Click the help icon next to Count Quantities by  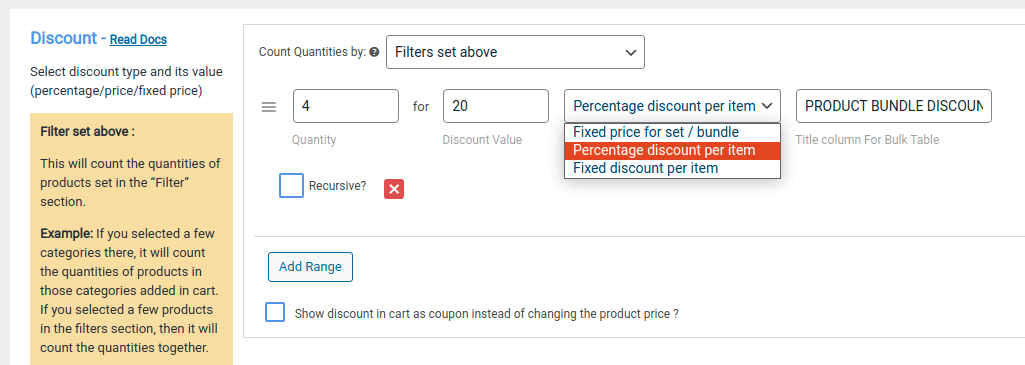pyautogui.click(x=374, y=52)
